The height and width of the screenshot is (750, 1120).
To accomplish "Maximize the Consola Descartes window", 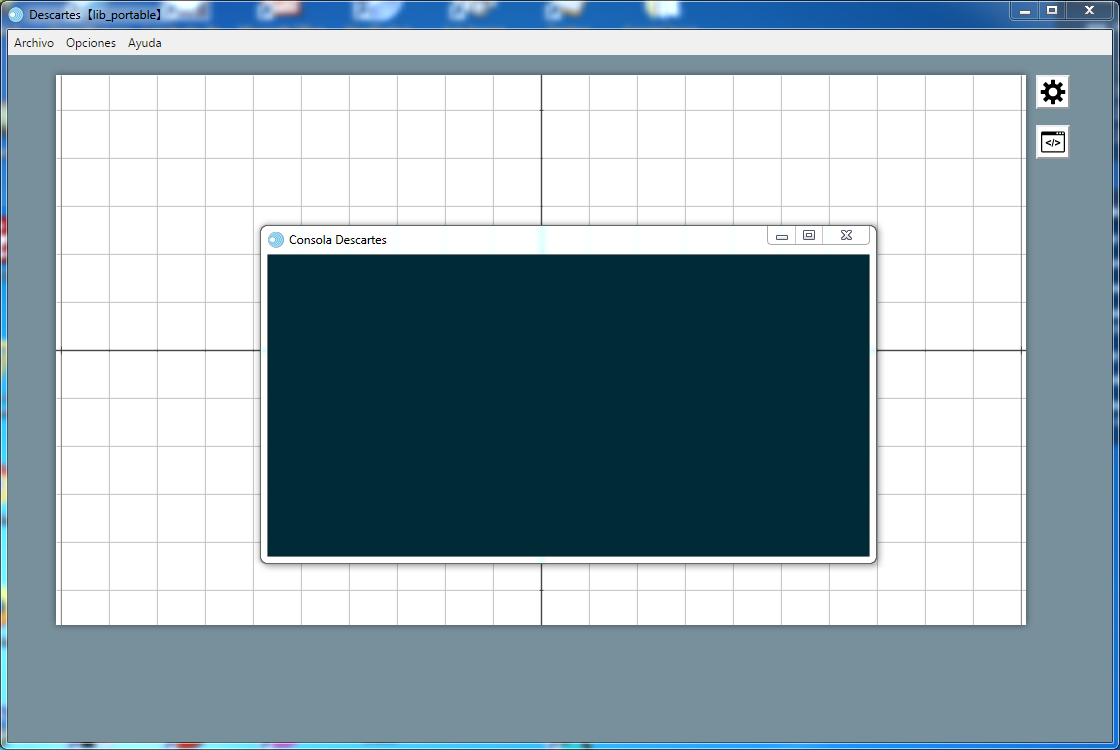I will point(809,236).
